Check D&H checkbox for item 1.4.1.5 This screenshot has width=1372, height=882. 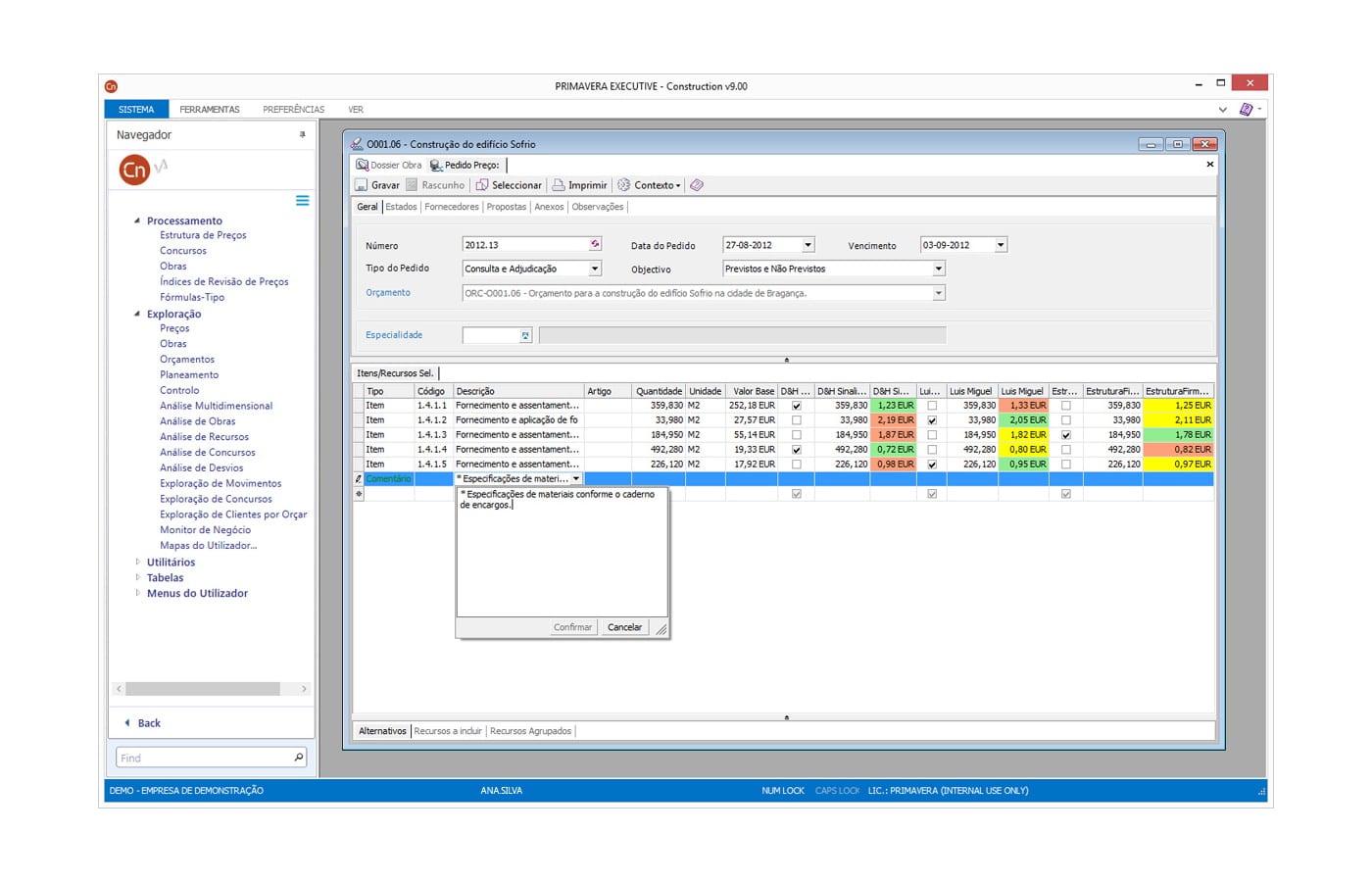coord(796,465)
